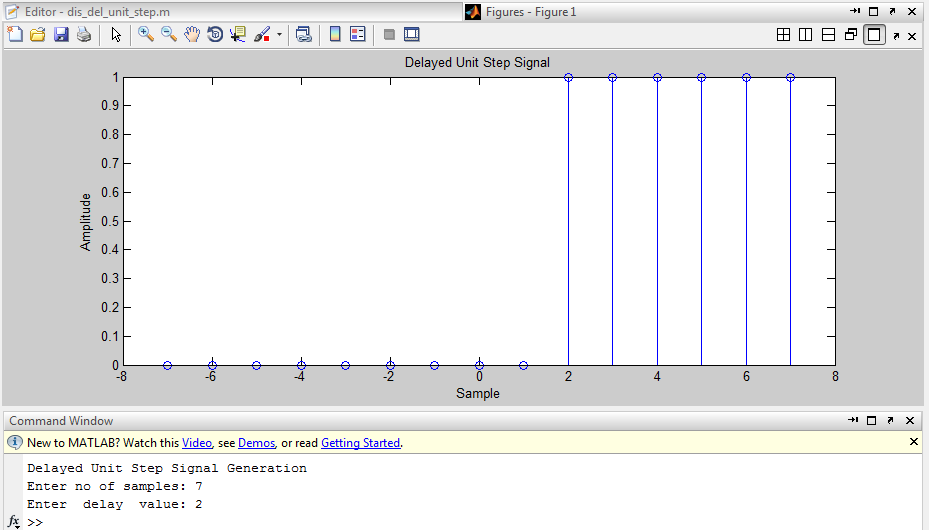Open the Video link
This screenshot has width=929, height=530.
tap(197, 443)
